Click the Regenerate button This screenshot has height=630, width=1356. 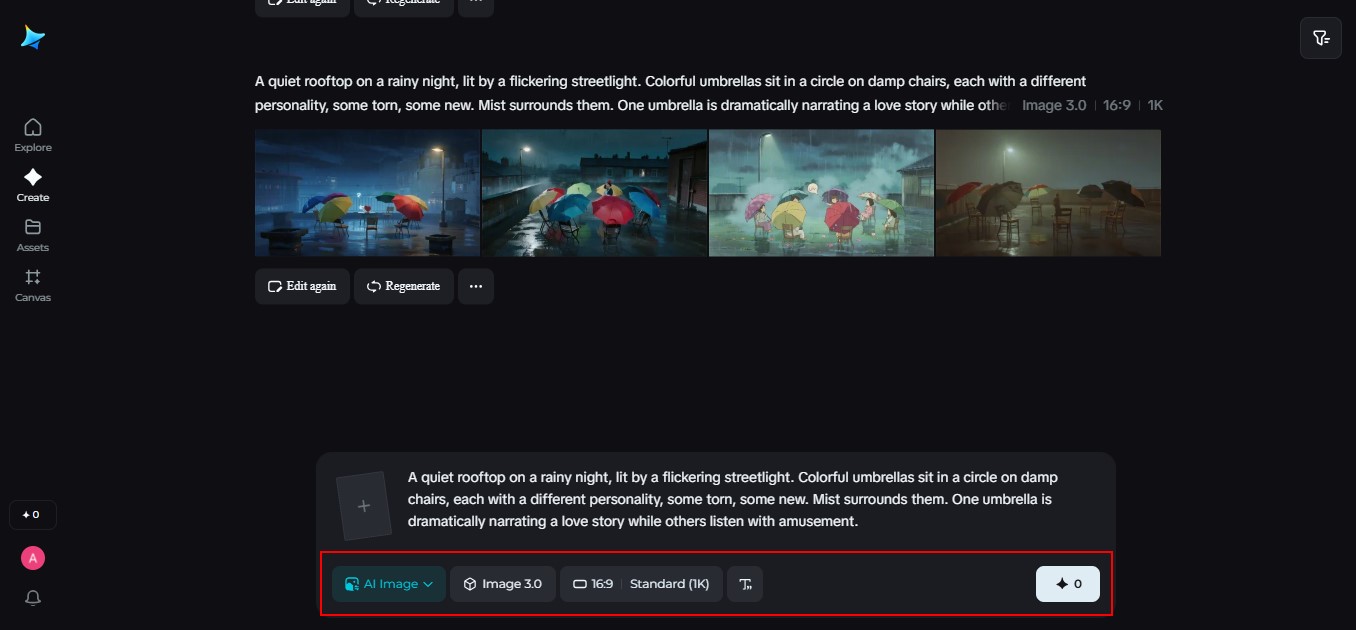[x=403, y=286]
